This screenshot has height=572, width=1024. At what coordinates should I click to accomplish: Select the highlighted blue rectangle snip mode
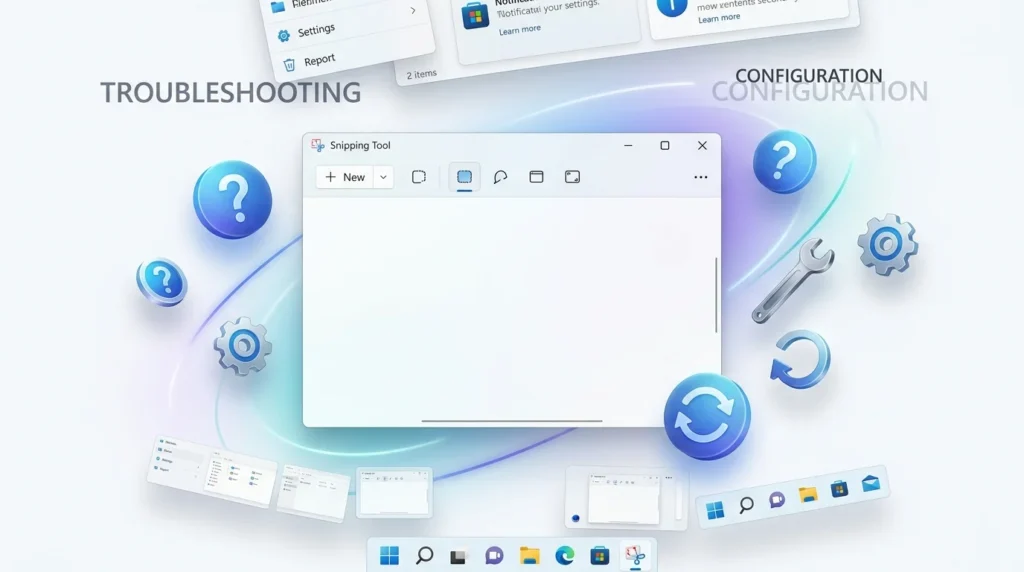pyautogui.click(x=464, y=177)
